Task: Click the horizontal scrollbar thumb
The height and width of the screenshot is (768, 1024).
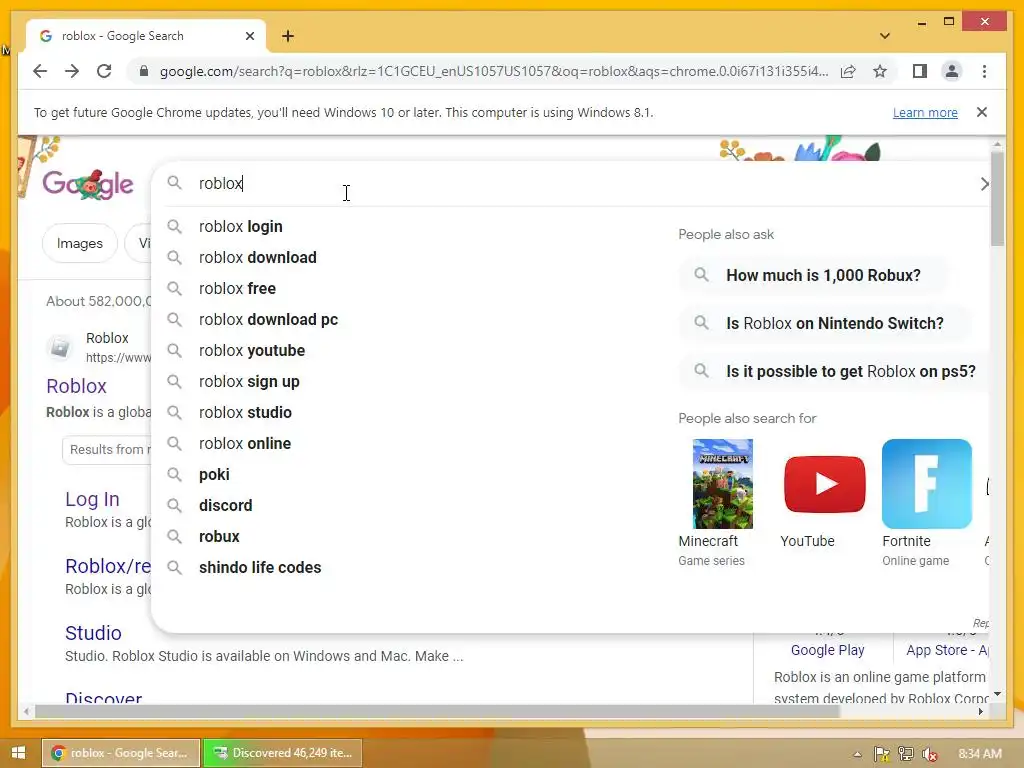Action: click(437, 711)
